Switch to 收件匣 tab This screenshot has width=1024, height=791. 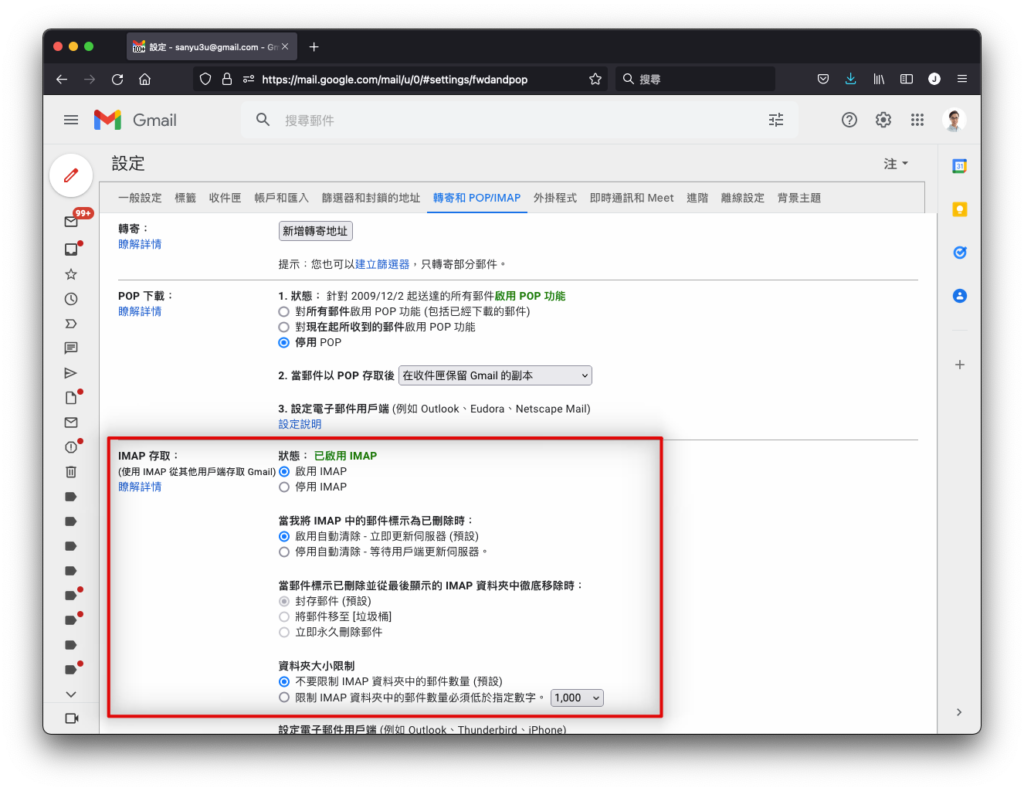coord(225,198)
